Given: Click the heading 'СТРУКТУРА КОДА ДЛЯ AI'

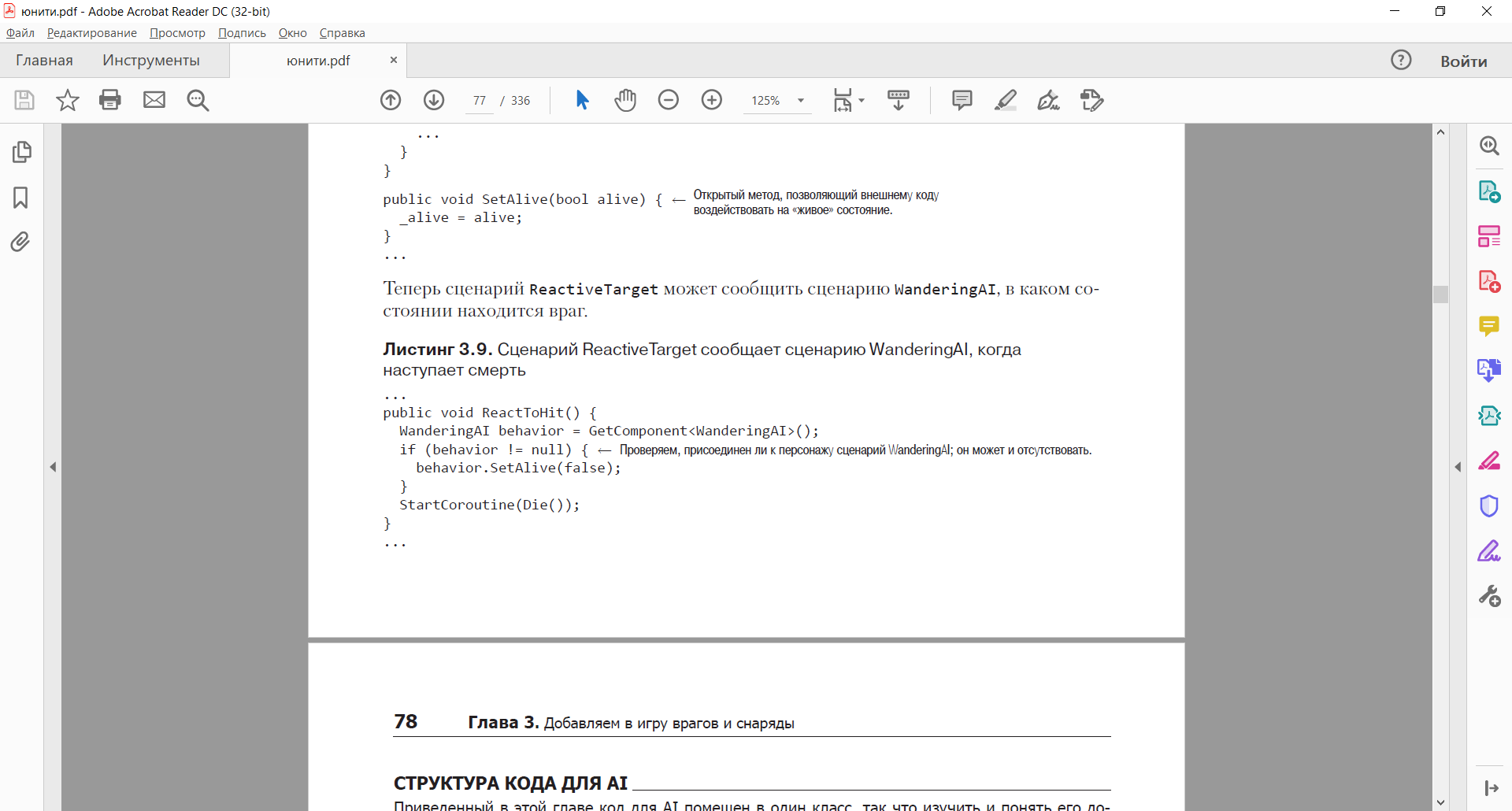Looking at the screenshot, I should [x=510, y=783].
